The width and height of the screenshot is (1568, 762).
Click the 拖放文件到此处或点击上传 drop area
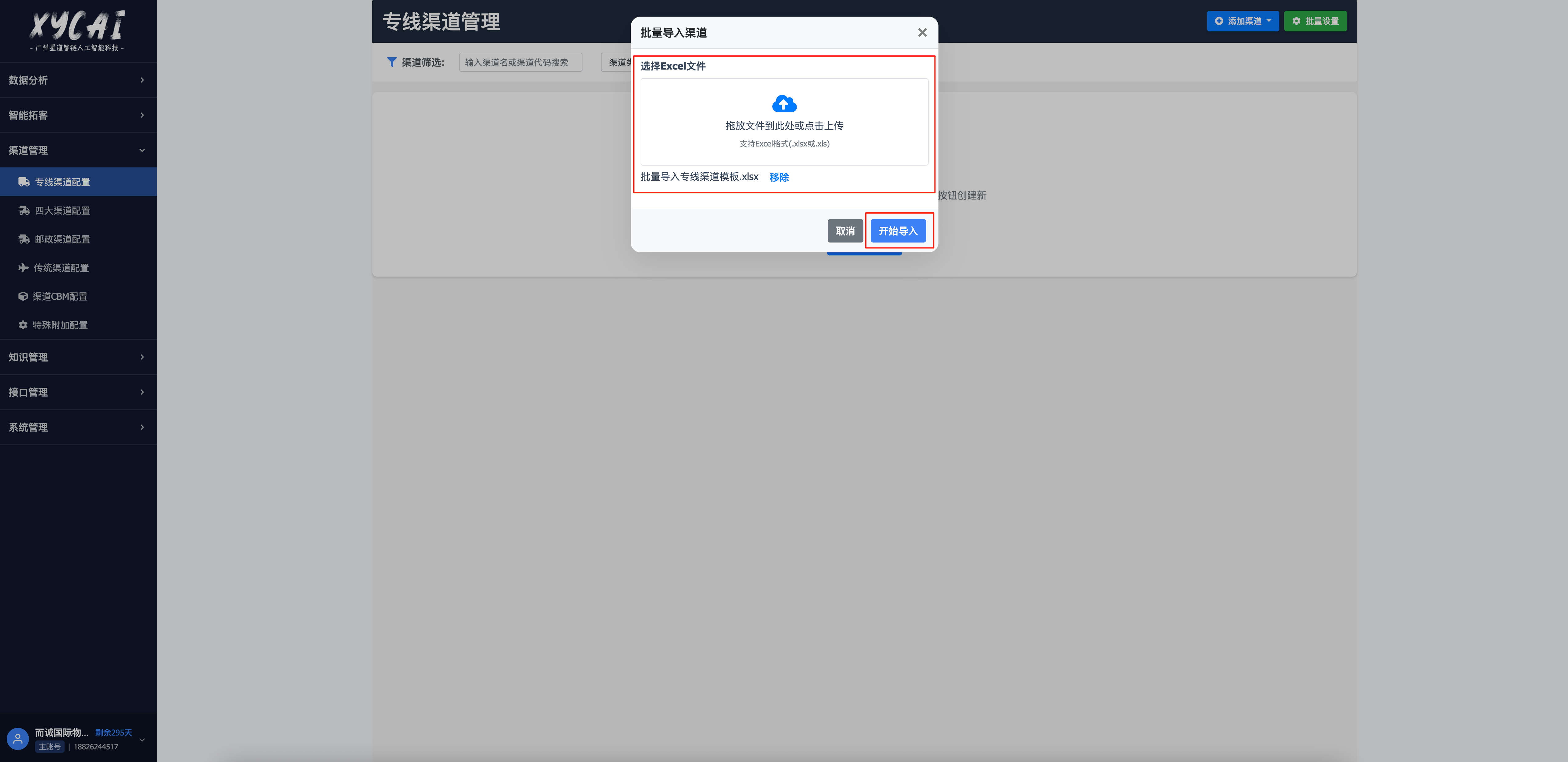[x=784, y=122]
